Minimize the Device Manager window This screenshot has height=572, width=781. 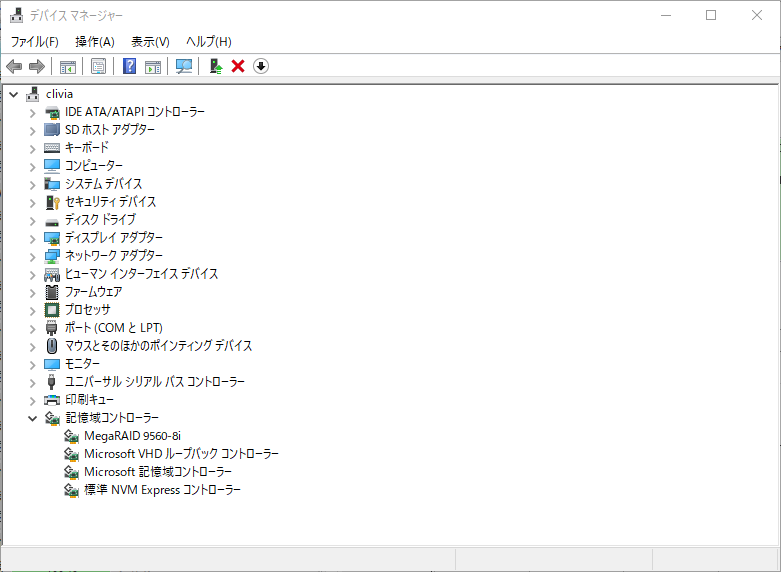[666, 15]
